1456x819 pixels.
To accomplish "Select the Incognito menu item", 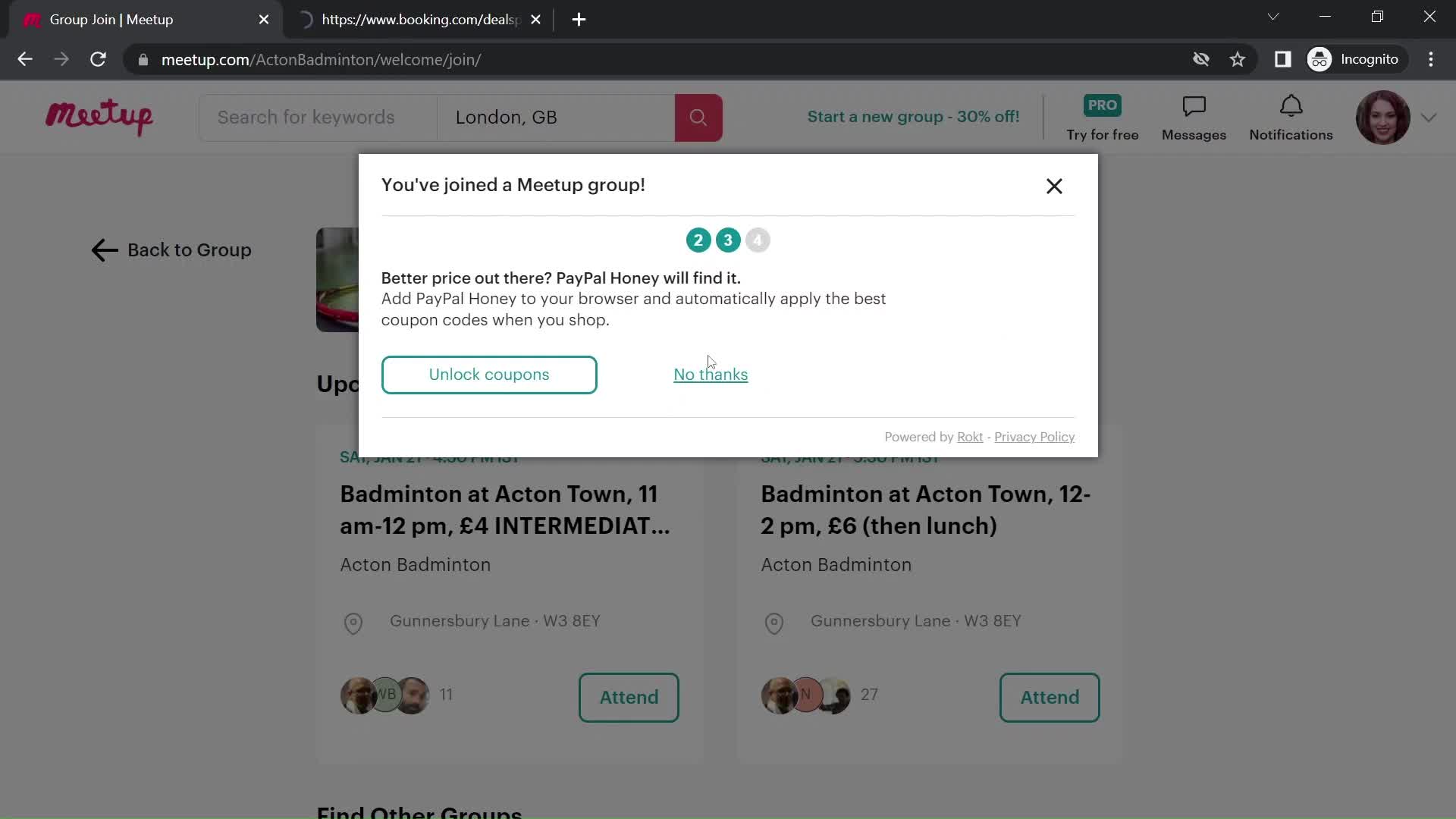I will point(1370,59).
